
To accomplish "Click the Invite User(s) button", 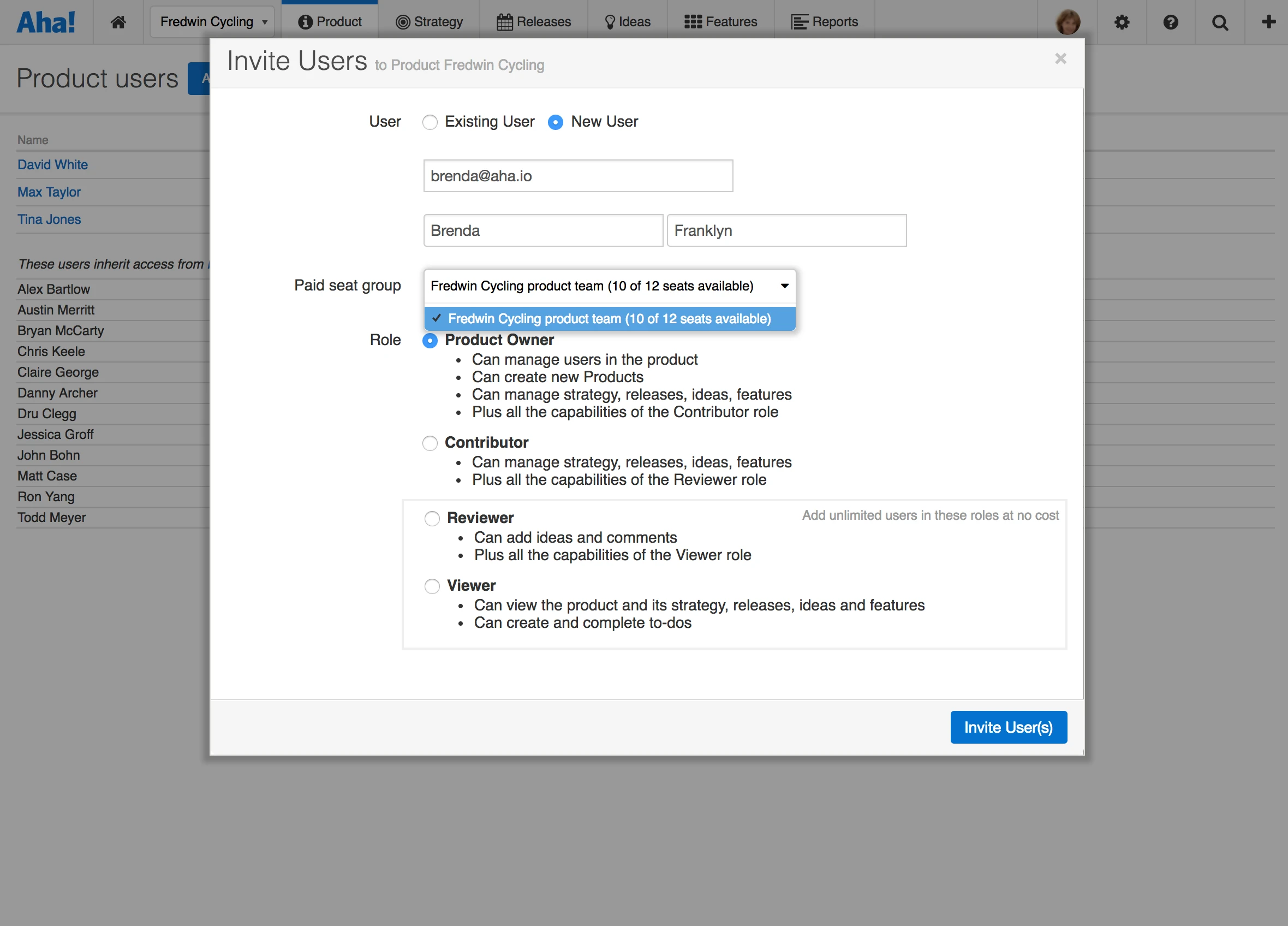I will [1009, 727].
